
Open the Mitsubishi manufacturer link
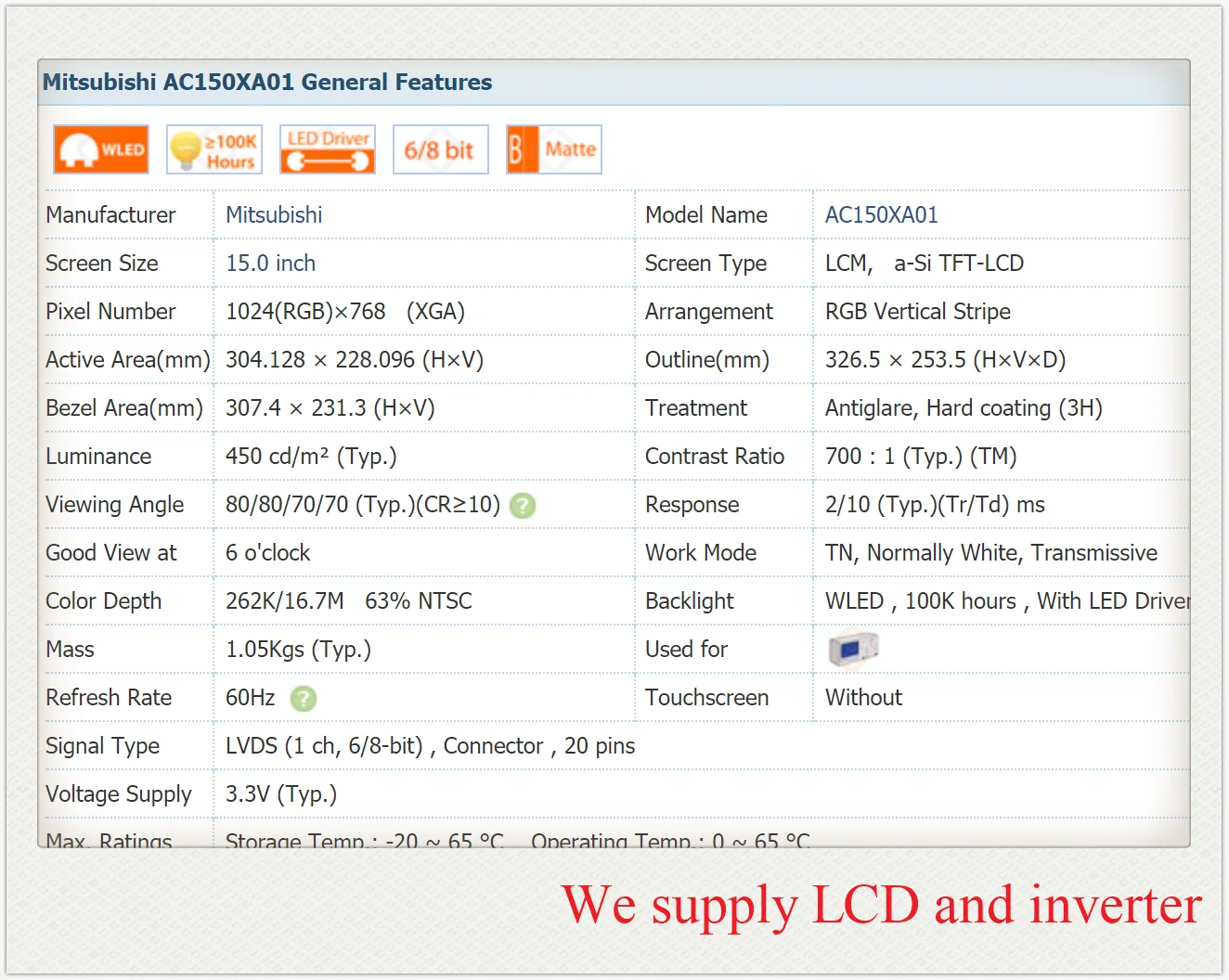point(274,215)
